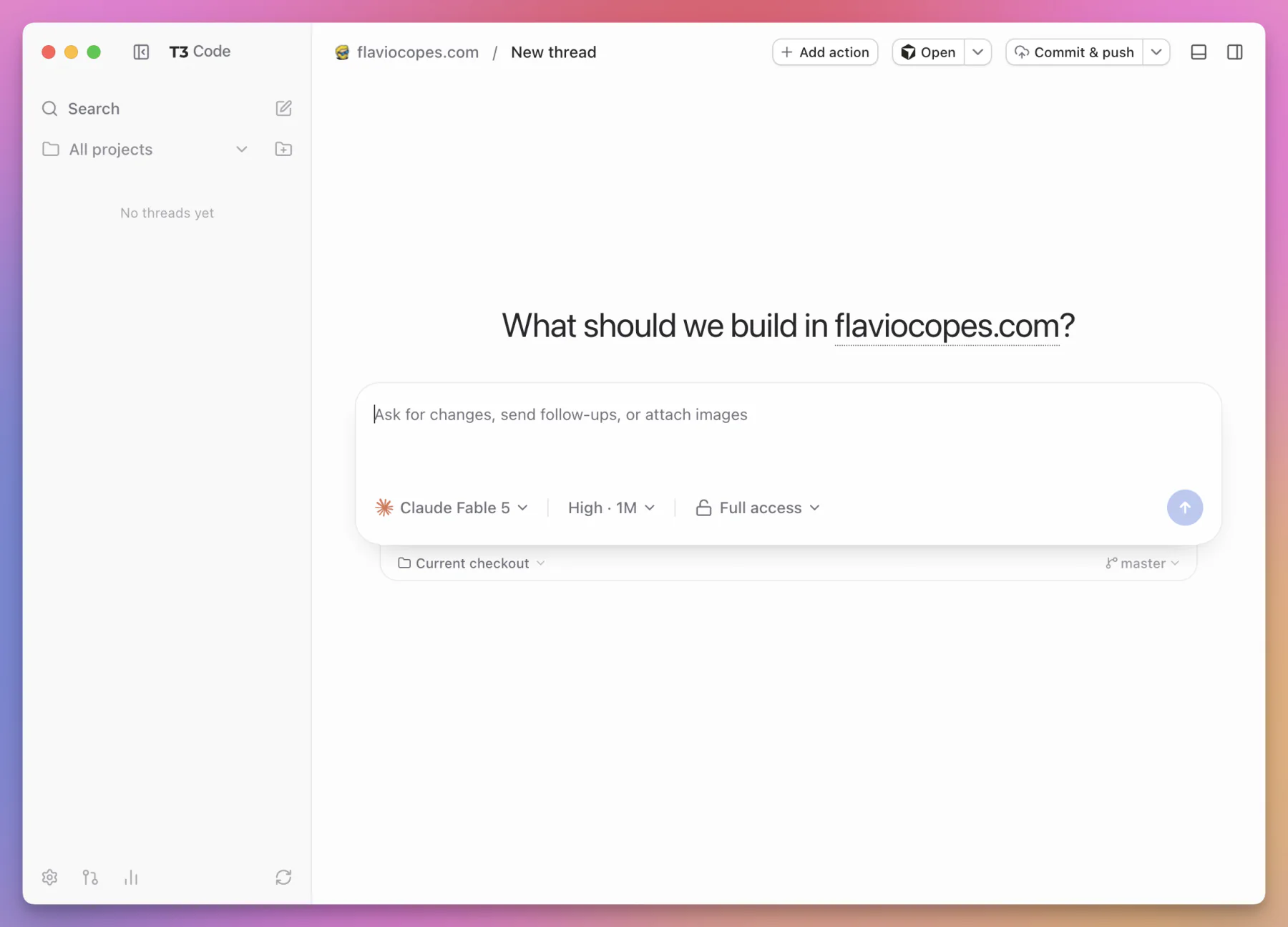Click the No threads yet text
Image resolution: width=1288 pixels, height=927 pixels.
[x=167, y=213]
